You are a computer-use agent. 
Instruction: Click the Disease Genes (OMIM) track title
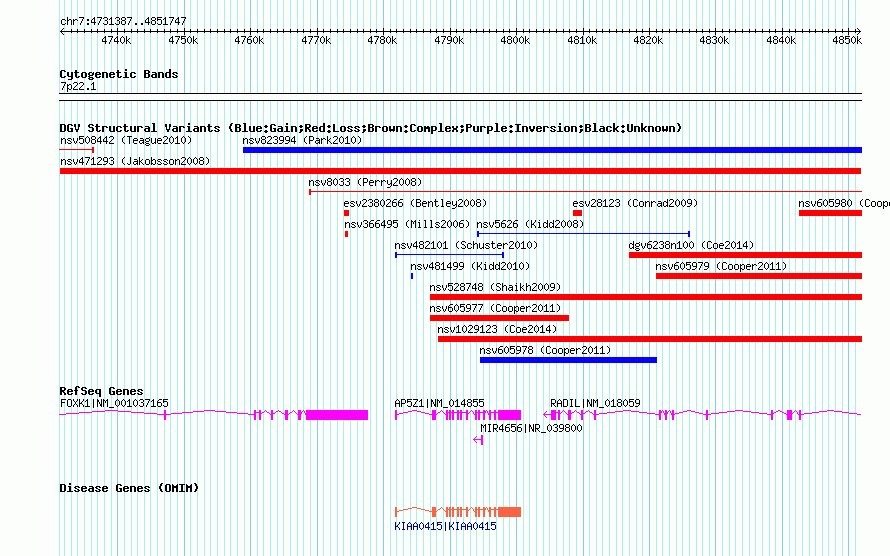pyautogui.click(x=129, y=488)
